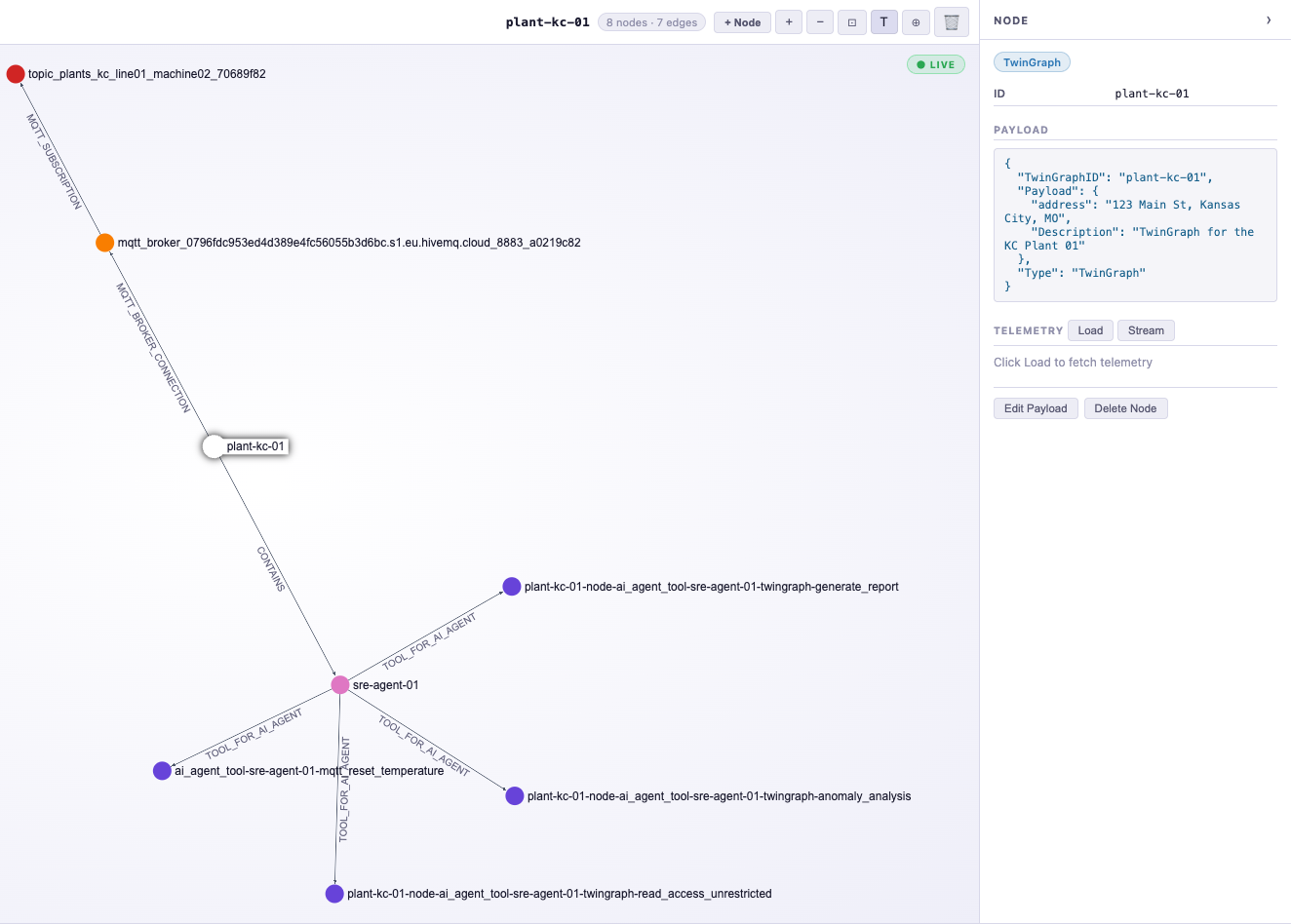Image resolution: width=1291 pixels, height=924 pixels.
Task: Click the TwinGraph type chip
Action: (x=1032, y=61)
